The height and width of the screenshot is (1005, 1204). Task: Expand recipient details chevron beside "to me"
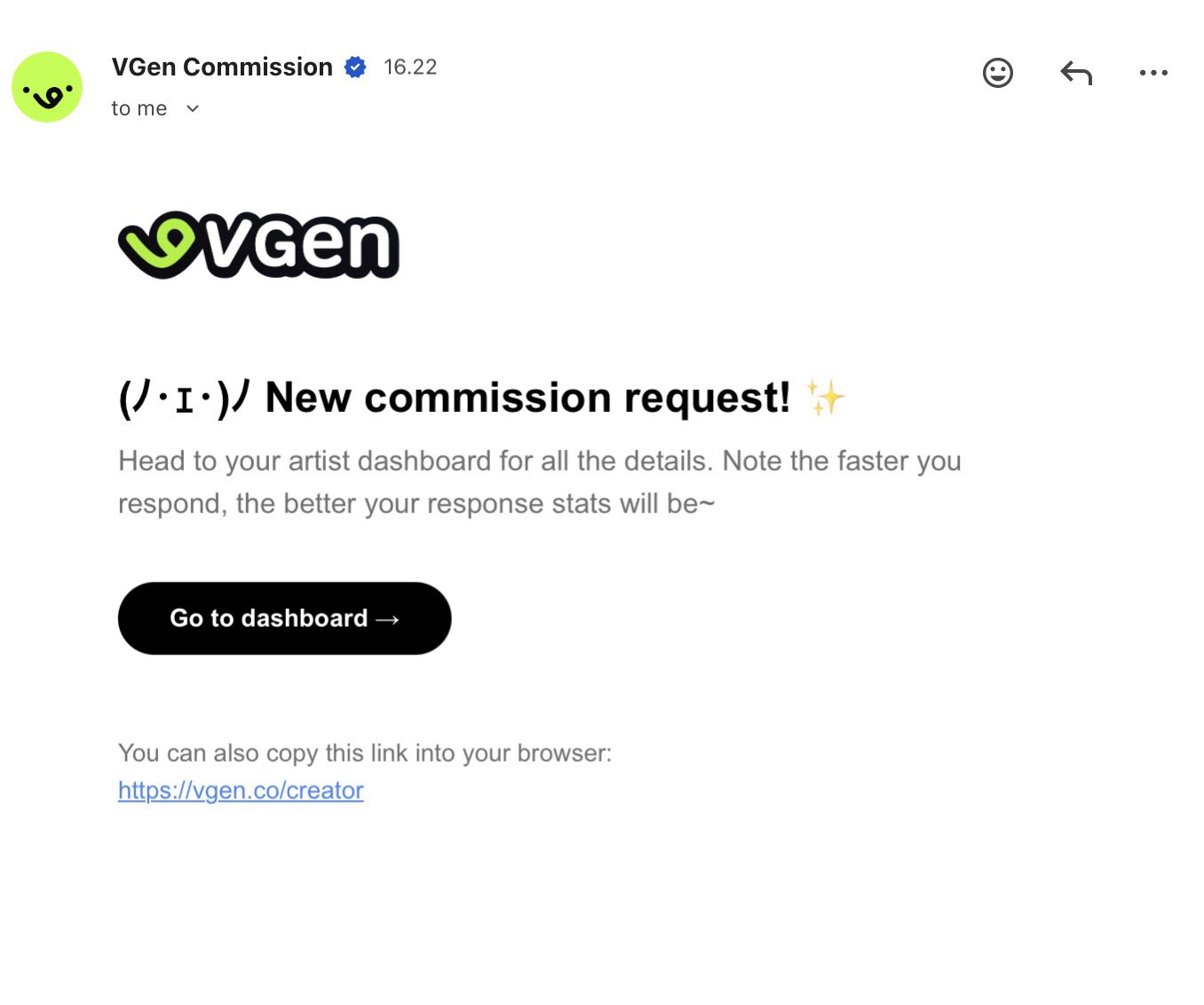click(x=193, y=109)
